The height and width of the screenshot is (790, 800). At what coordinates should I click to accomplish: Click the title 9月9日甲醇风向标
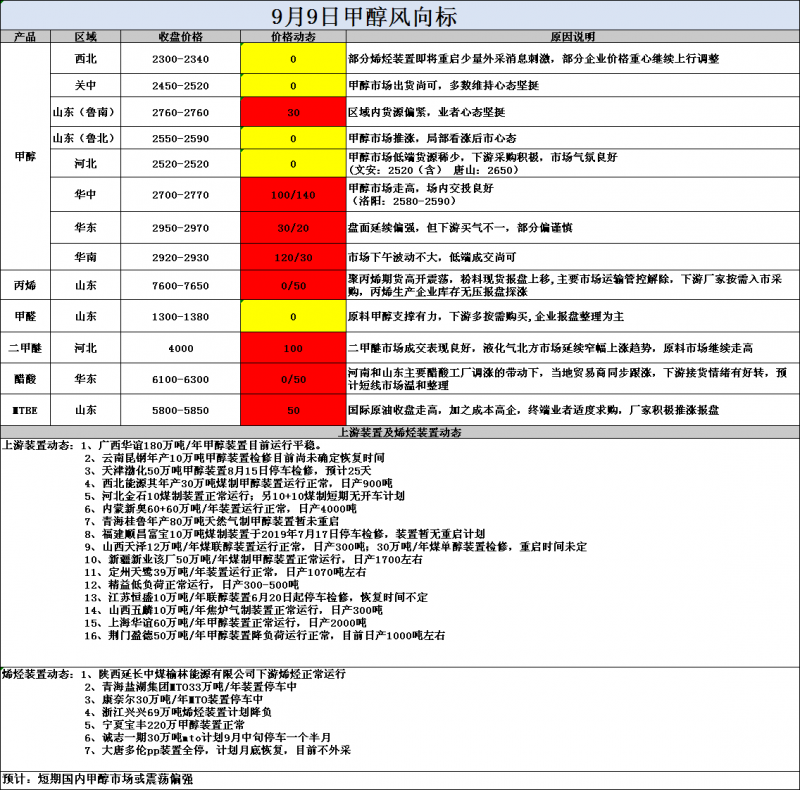point(364,16)
